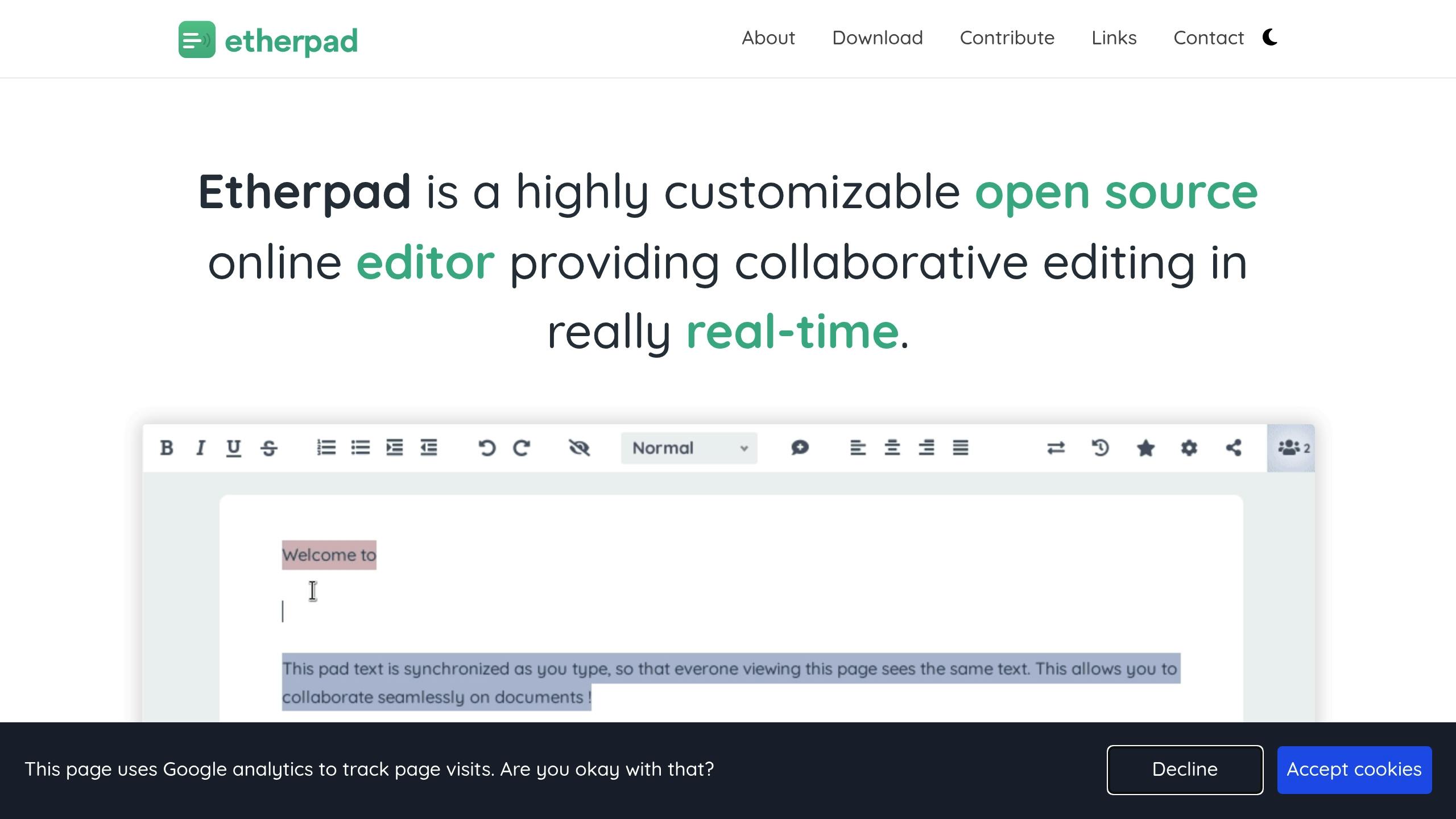Save revision with the star icon

pyautogui.click(x=1145, y=448)
